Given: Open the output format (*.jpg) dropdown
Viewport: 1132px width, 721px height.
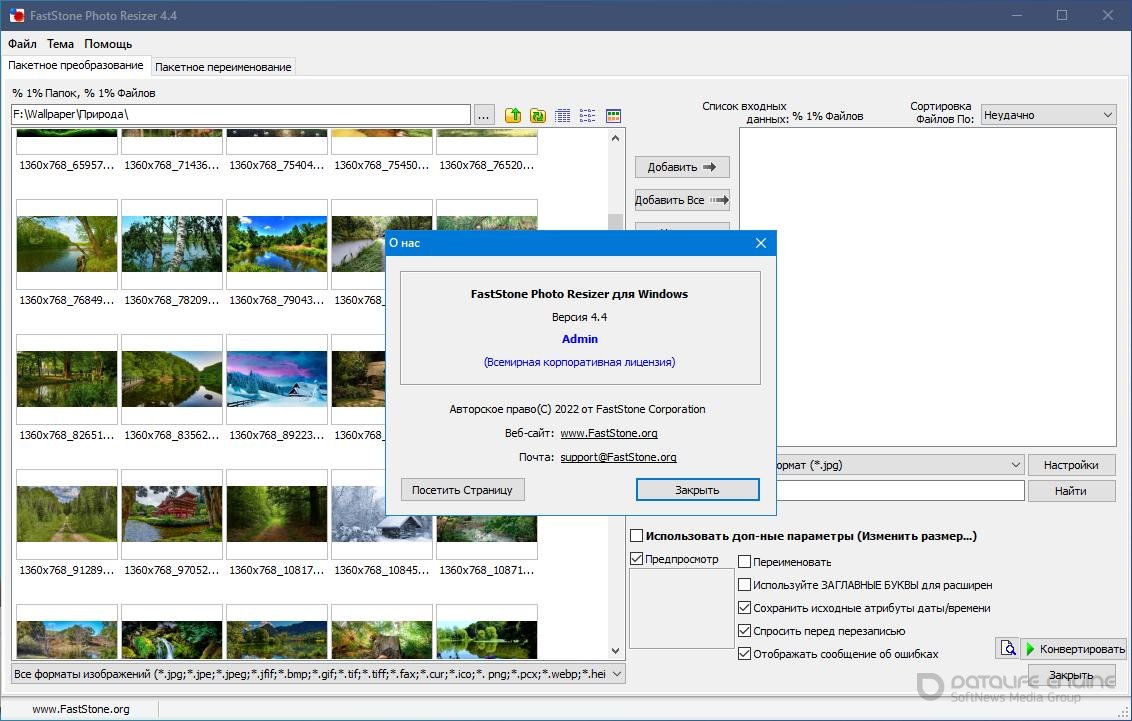Looking at the screenshot, I should 1015,465.
